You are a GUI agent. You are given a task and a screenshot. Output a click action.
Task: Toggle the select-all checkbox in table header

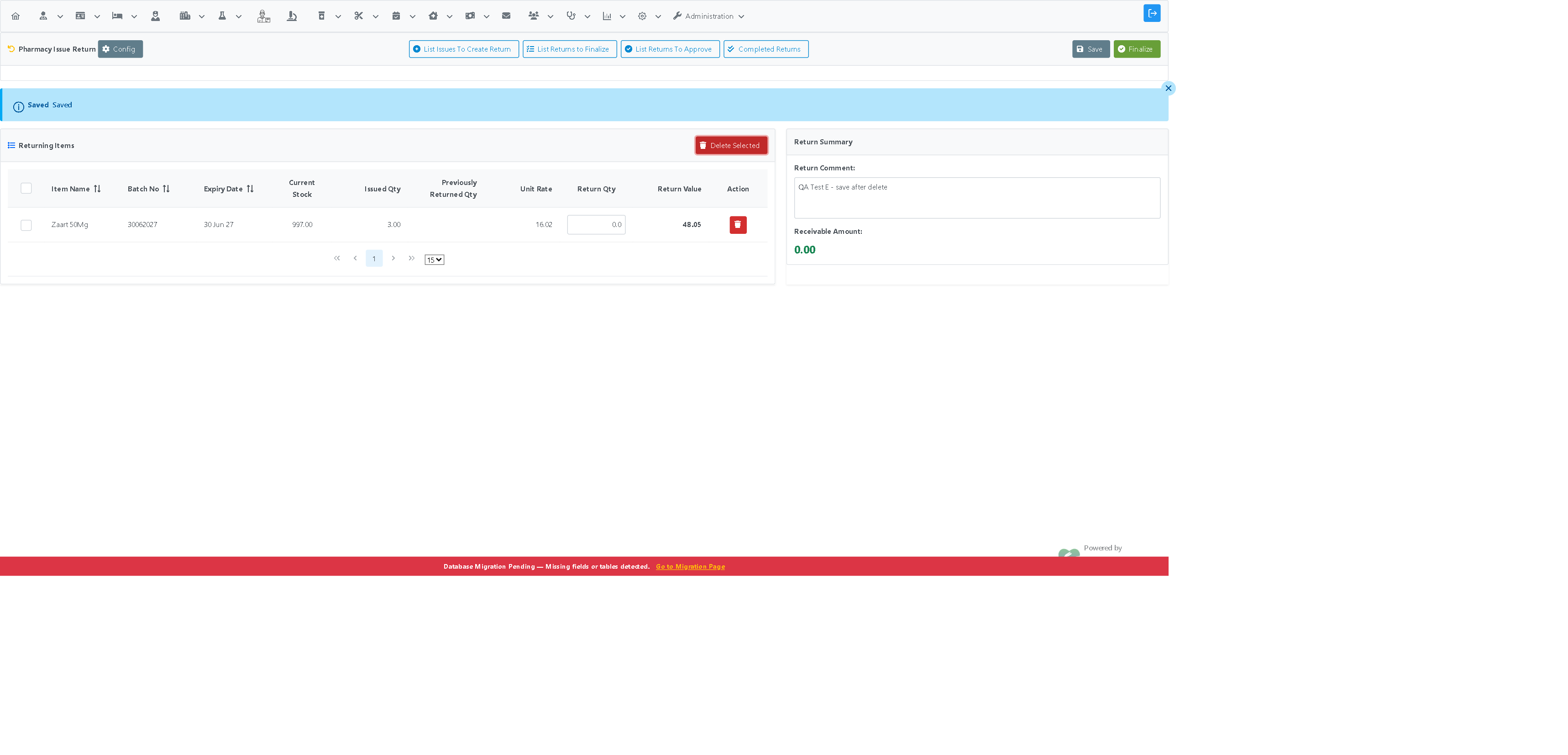(x=26, y=189)
